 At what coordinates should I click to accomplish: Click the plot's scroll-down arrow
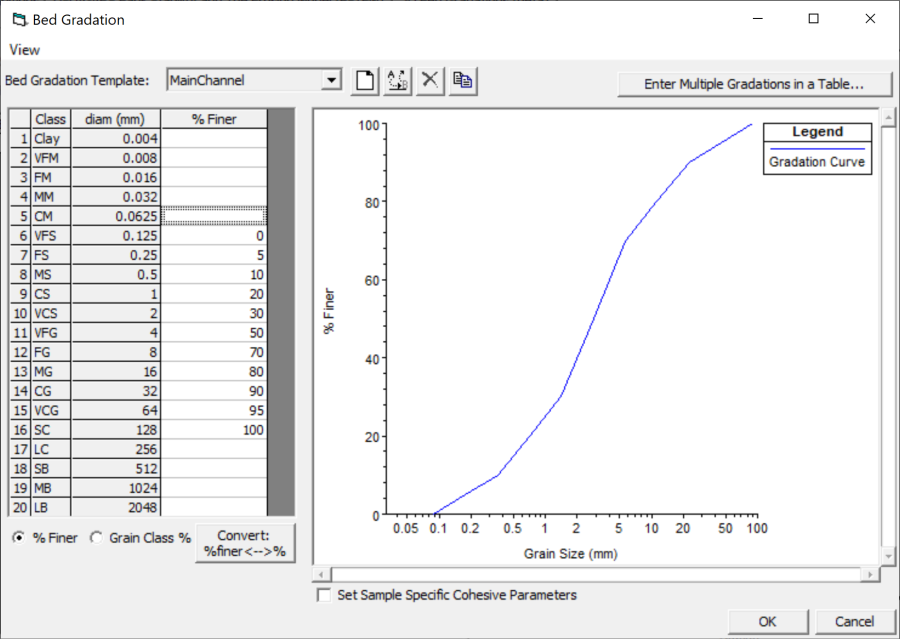886,555
